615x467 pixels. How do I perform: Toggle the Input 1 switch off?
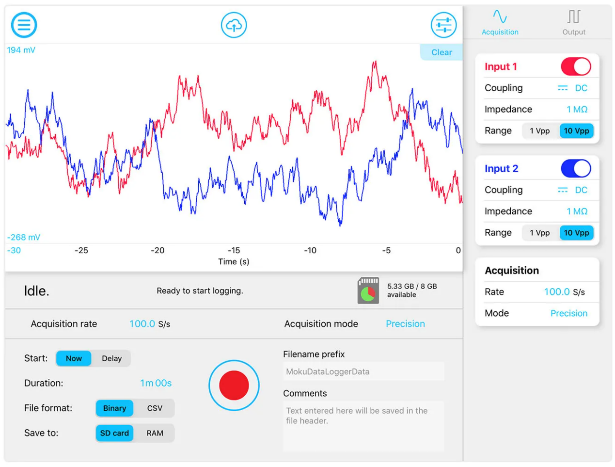pos(575,67)
